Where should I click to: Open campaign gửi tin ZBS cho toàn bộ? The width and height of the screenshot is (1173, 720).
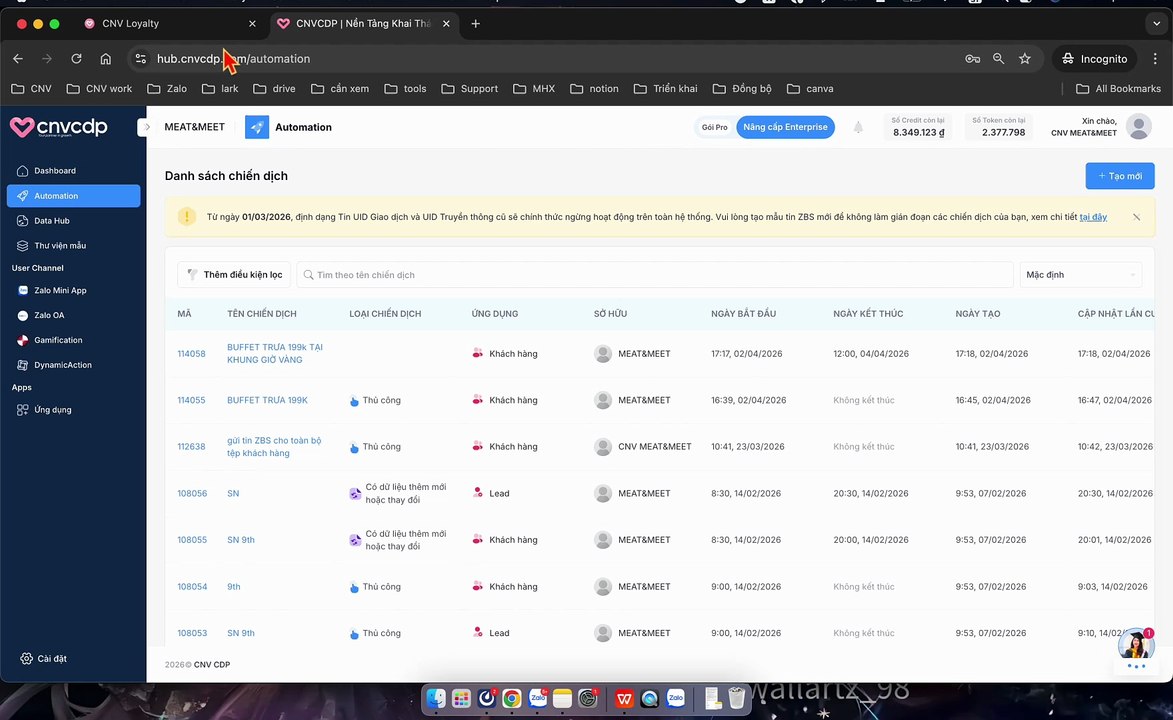pyautogui.click(x=274, y=447)
